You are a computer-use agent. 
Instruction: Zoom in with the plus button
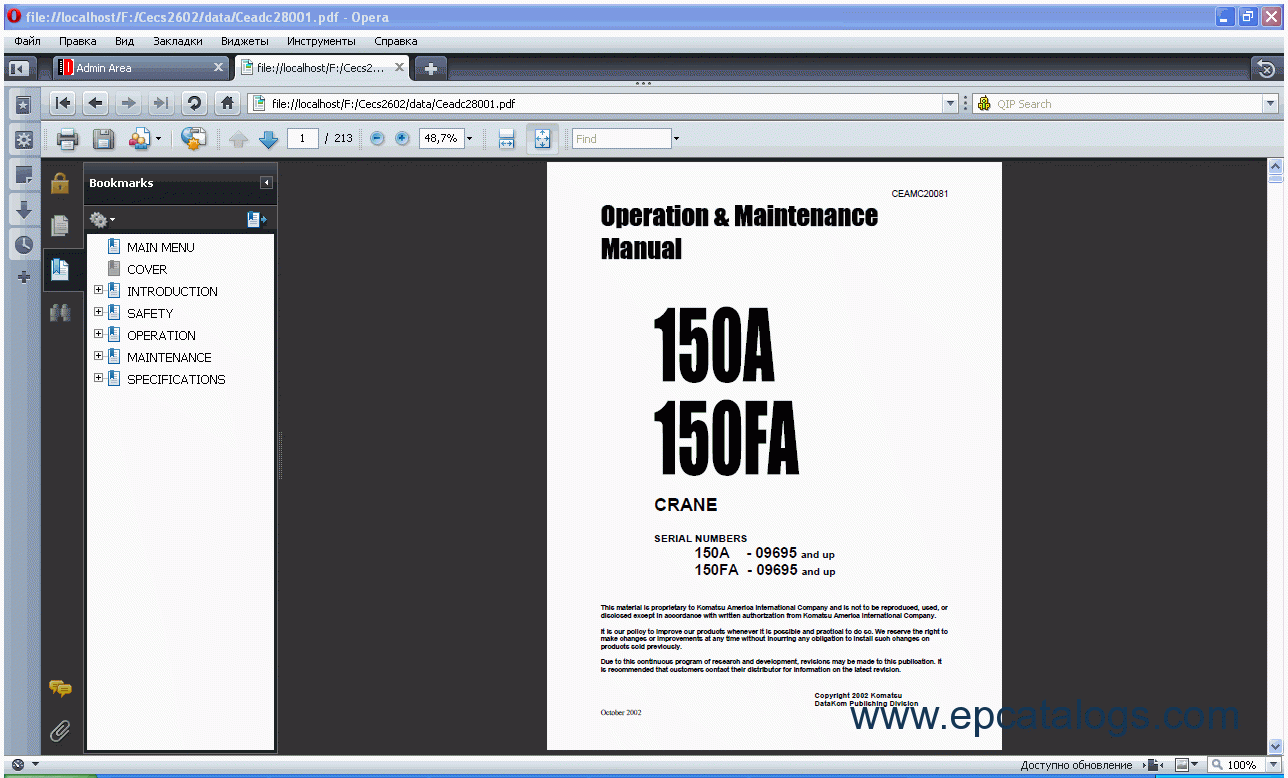coord(402,139)
